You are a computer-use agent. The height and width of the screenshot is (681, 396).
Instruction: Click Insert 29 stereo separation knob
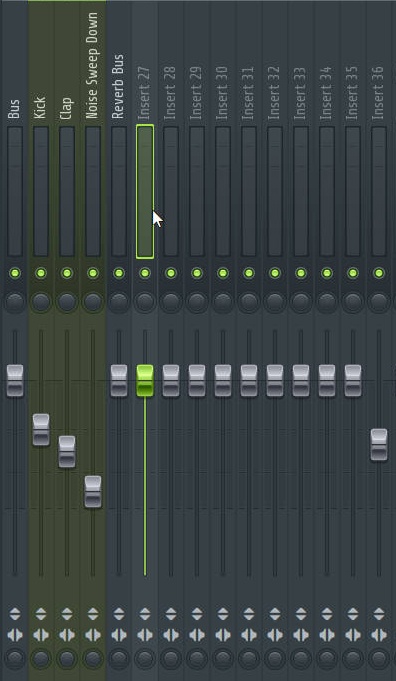197,659
